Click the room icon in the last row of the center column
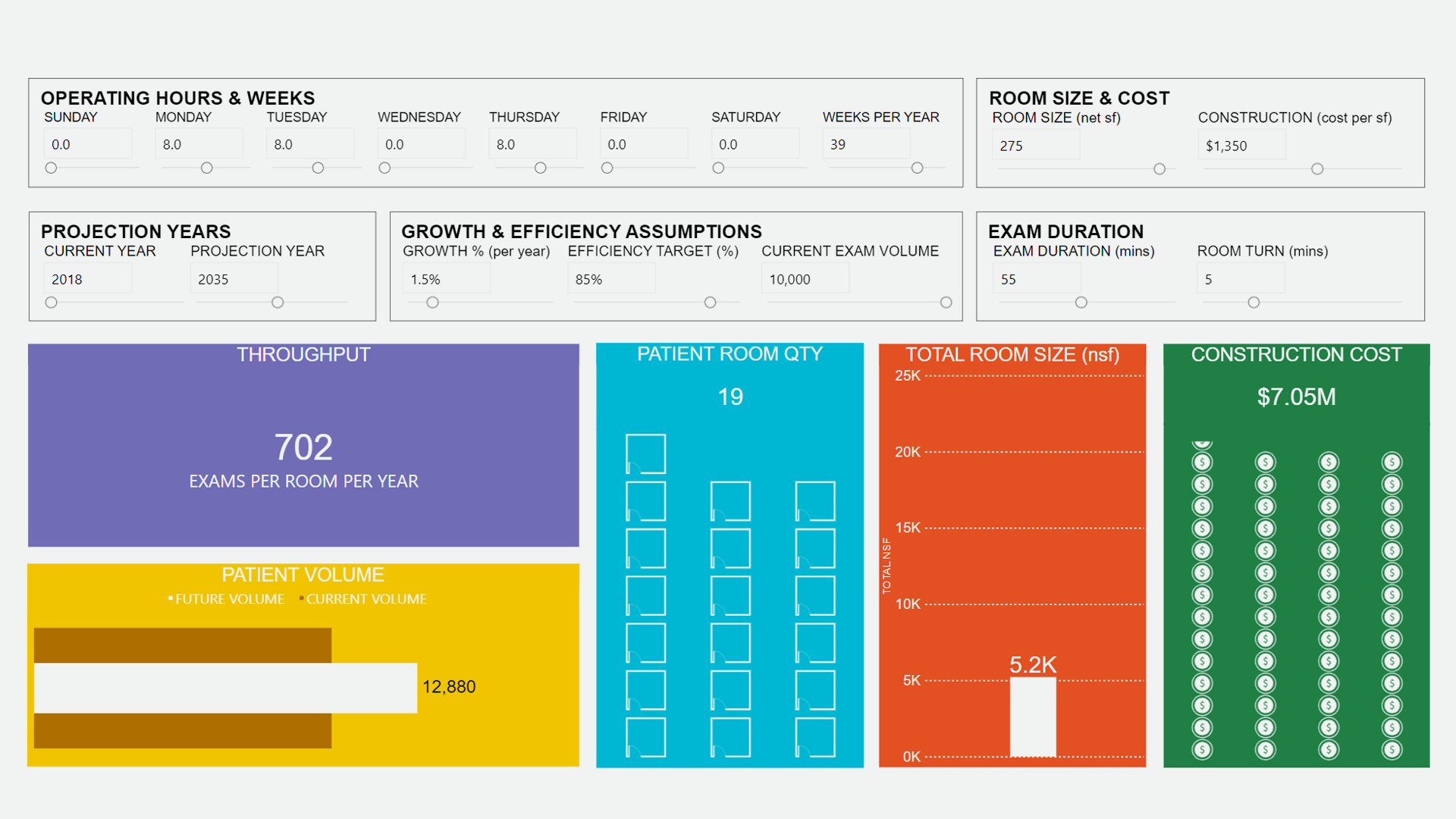 pos(729,736)
